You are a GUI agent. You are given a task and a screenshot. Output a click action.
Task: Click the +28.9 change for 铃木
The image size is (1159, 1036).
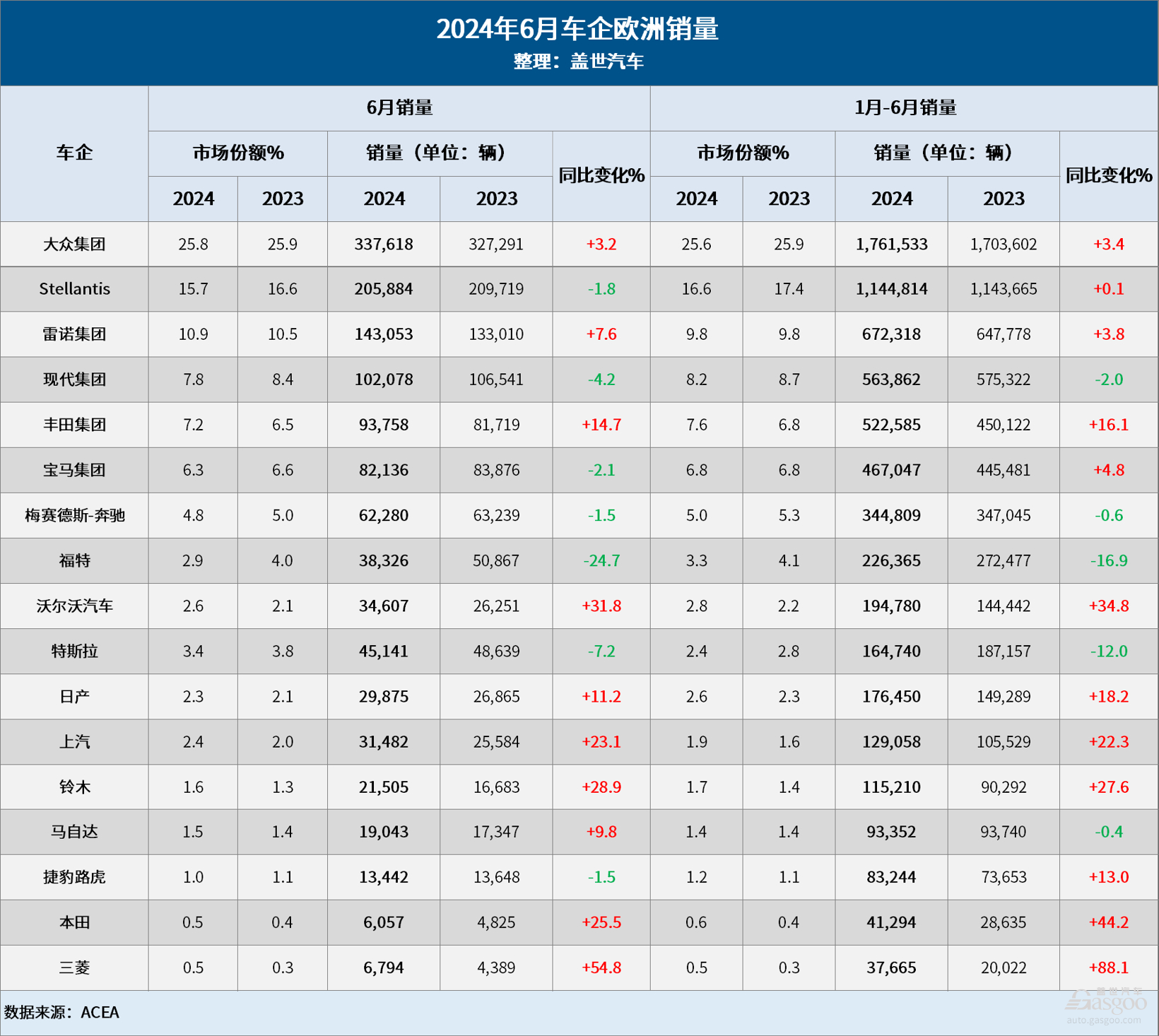pyautogui.click(x=601, y=787)
